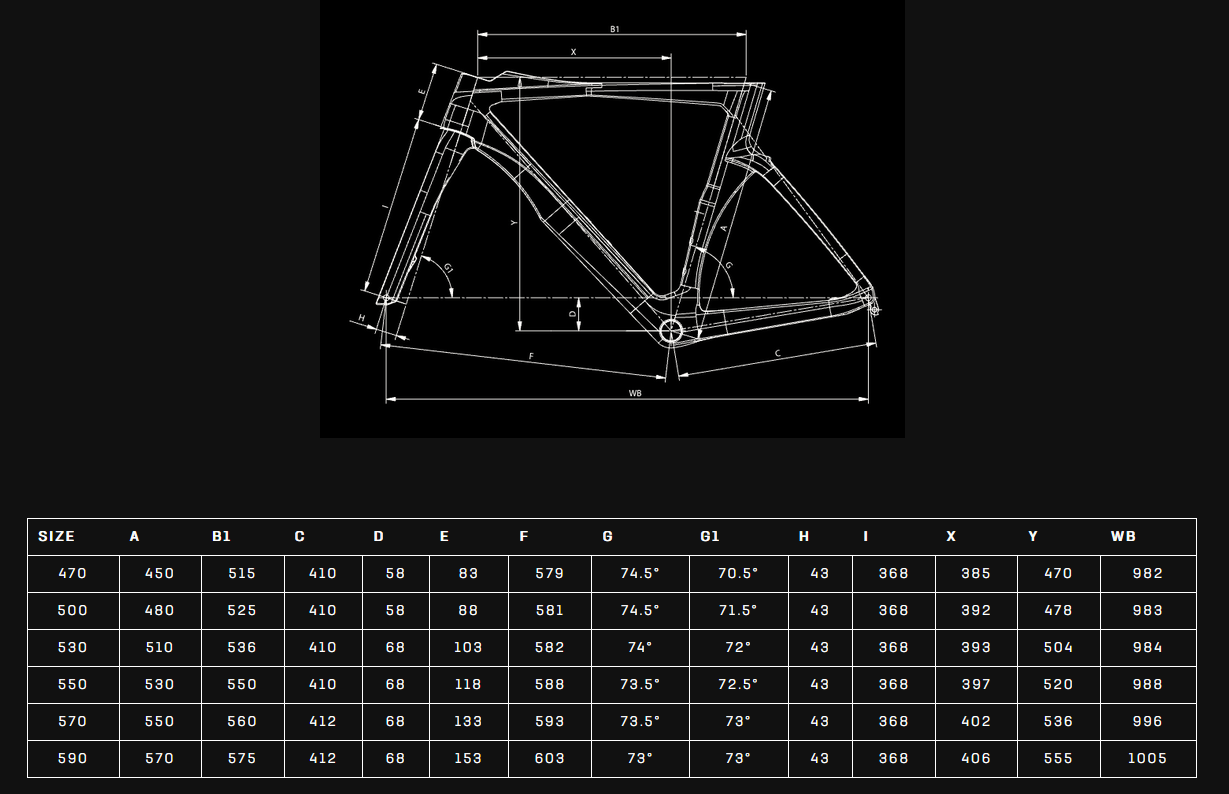Click the value 515 in the B1 column
Viewport: 1229px width, 794px height.
pos(242,574)
